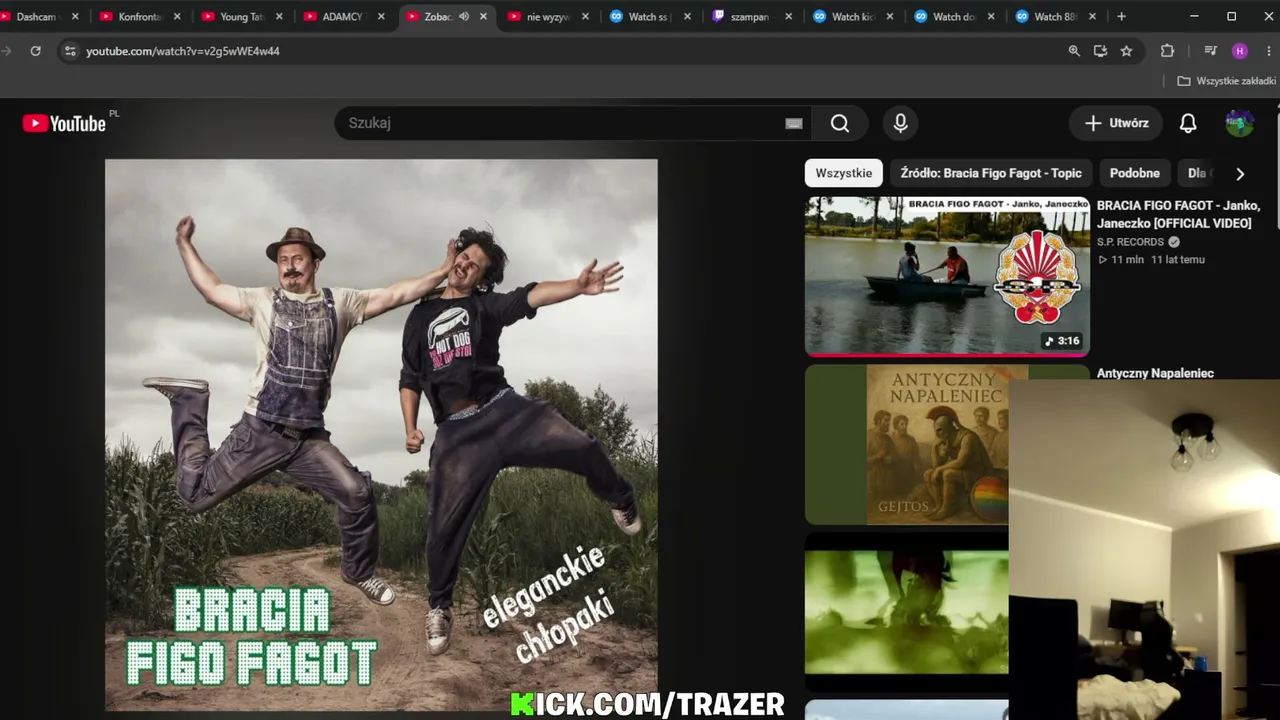Image resolution: width=1280 pixels, height=720 pixels.
Task: Select the Podobne filter chip
Action: [x=1135, y=173]
